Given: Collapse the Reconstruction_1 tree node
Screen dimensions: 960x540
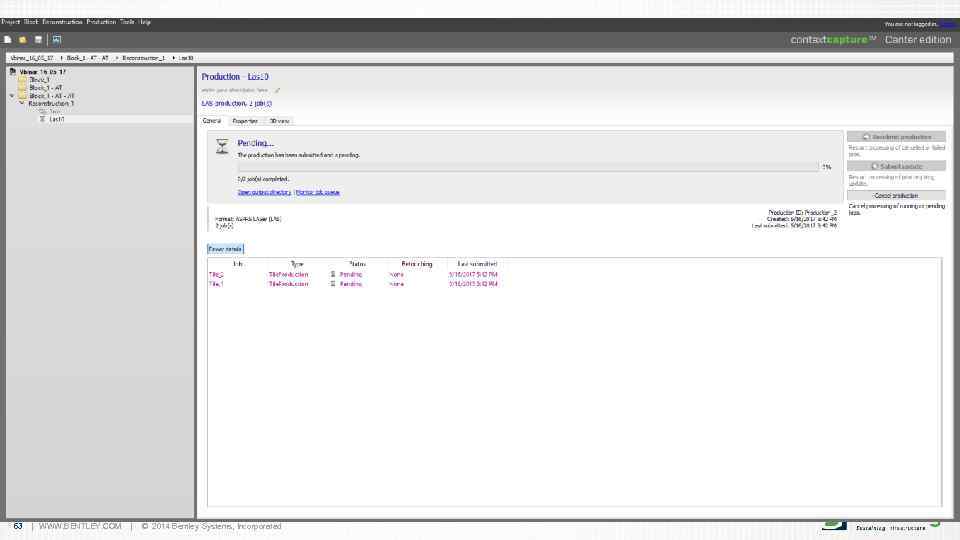Looking at the screenshot, I should [21, 103].
